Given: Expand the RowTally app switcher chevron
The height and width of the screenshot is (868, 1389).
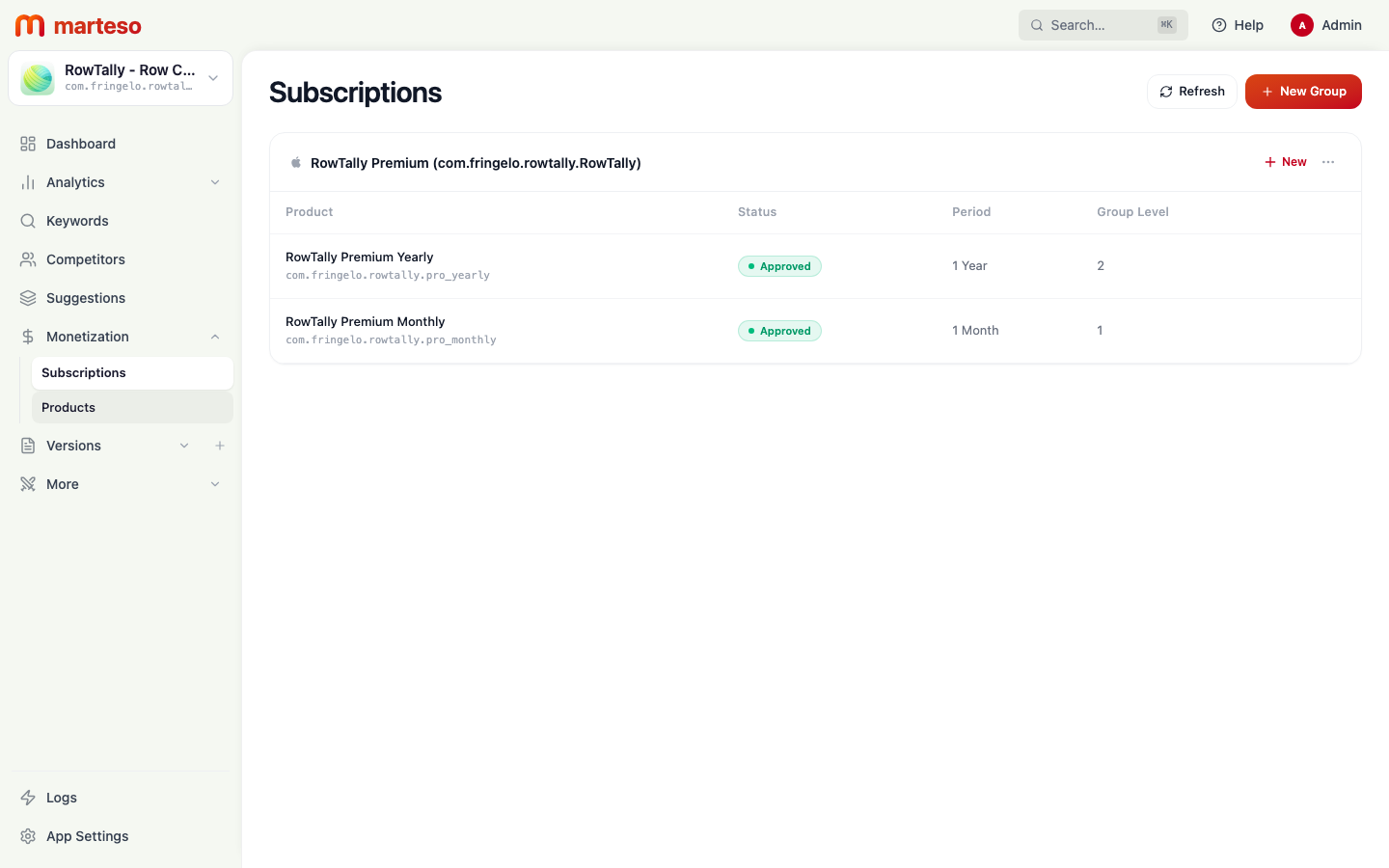Looking at the screenshot, I should click(x=213, y=78).
